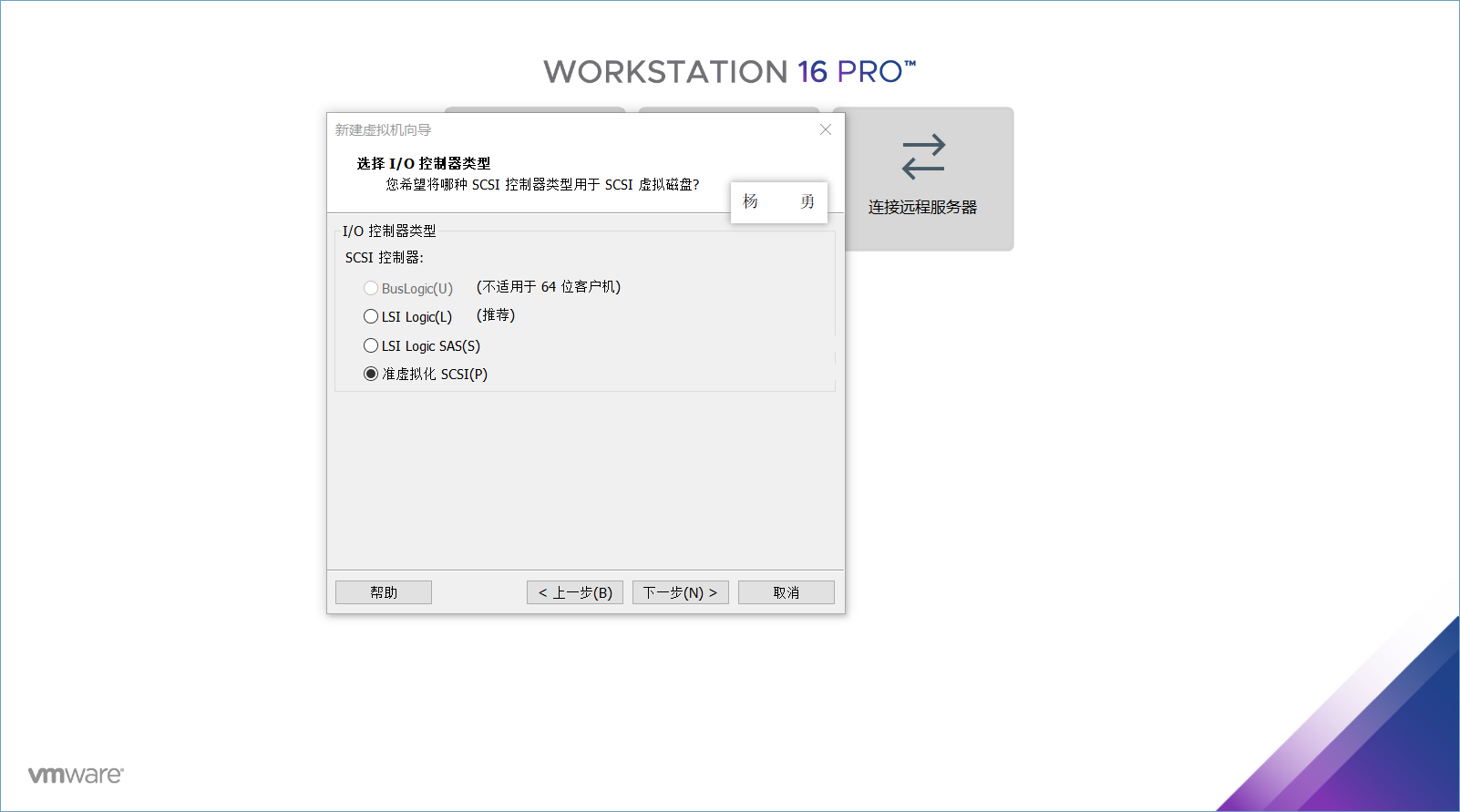The image size is (1460, 812).
Task: Click the 帮助 help button
Action: 384,592
